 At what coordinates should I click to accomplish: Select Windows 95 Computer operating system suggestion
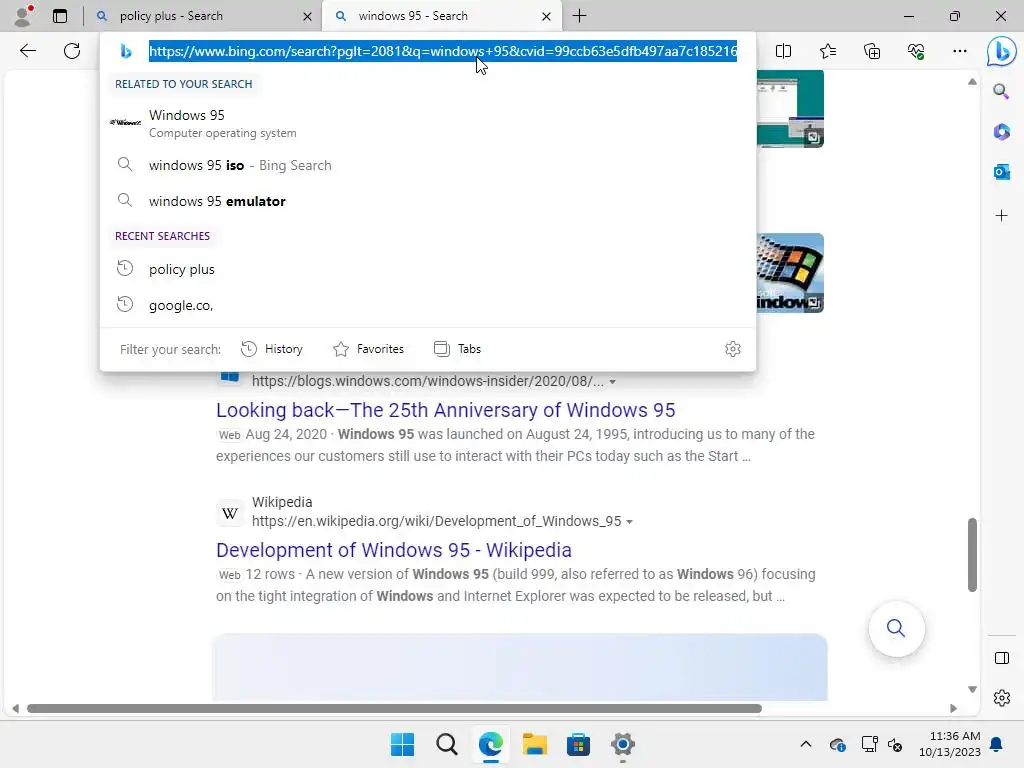tap(428, 123)
